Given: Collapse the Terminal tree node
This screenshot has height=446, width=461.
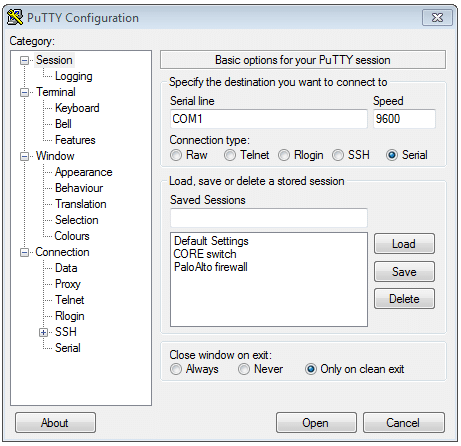Looking at the screenshot, I should click(24, 92).
